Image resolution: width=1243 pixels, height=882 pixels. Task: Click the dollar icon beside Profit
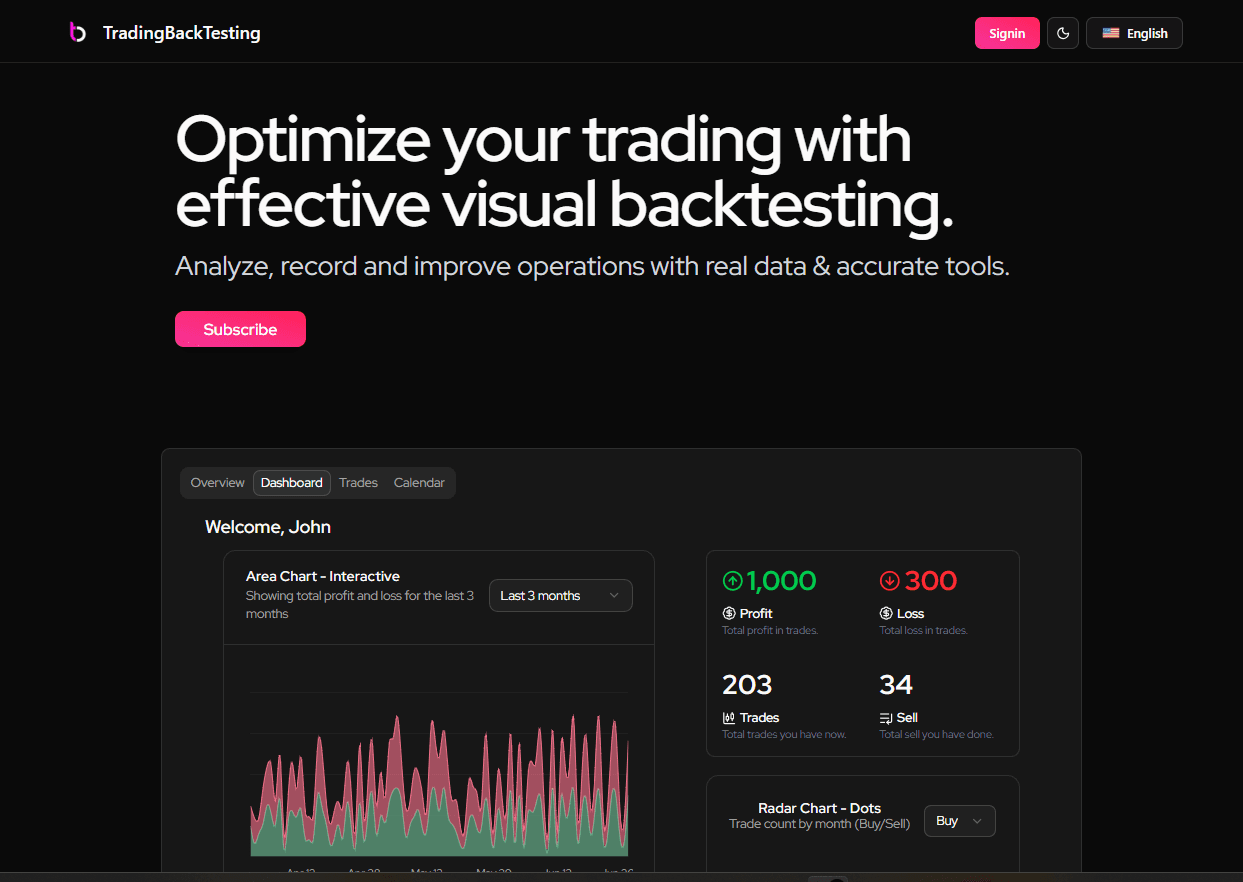(729, 613)
